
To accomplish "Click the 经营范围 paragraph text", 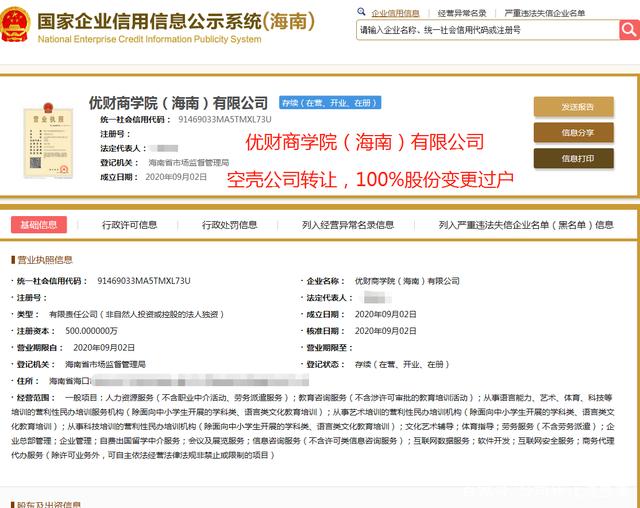I will tap(313, 426).
